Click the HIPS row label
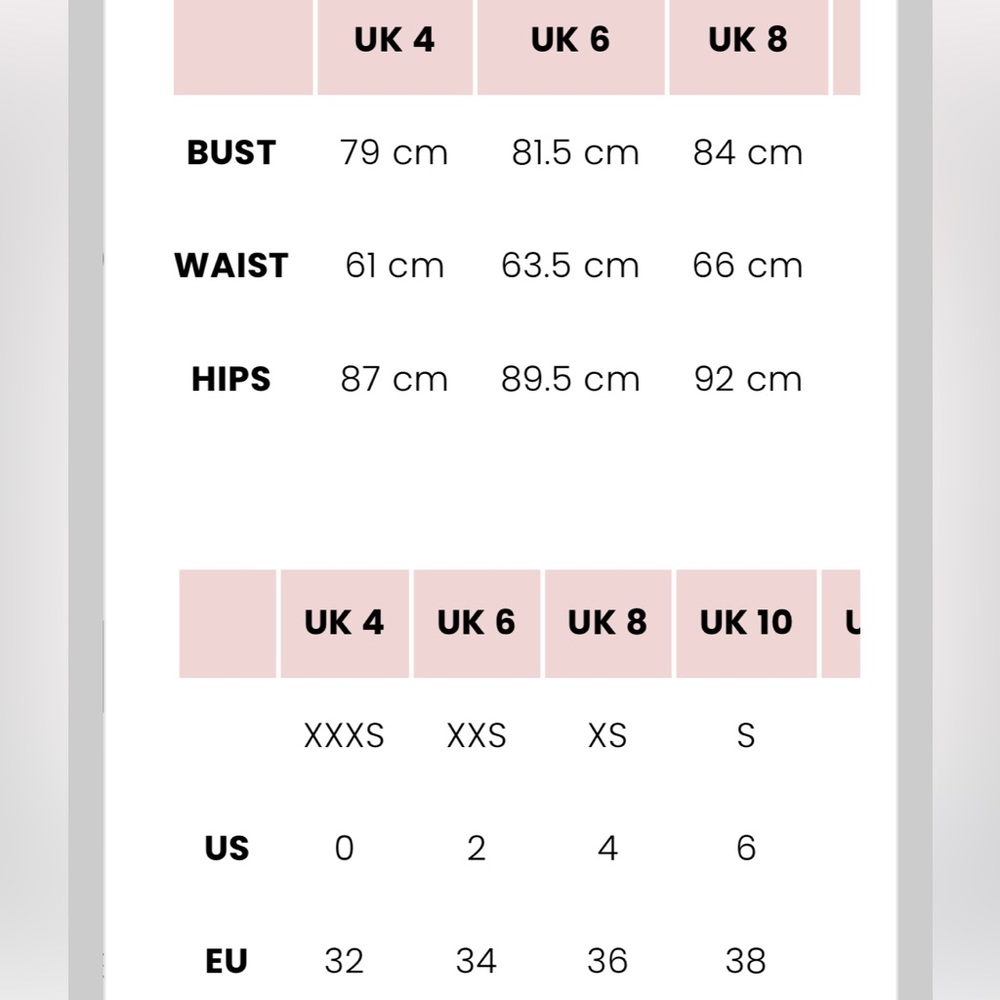 click(x=231, y=379)
